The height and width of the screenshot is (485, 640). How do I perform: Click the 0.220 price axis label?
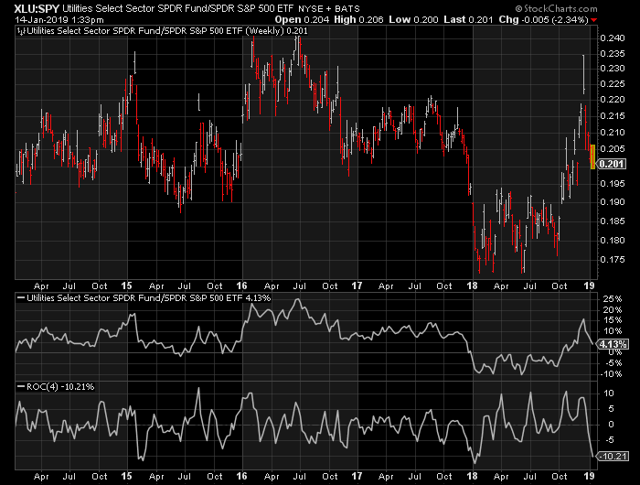(x=612, y=99)
